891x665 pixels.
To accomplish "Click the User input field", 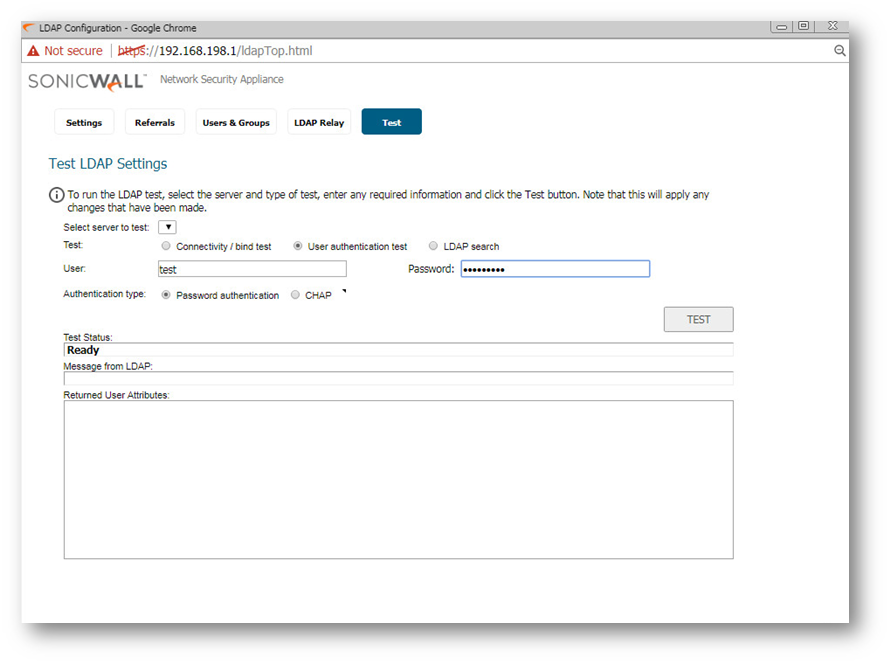I will [252, 269].
